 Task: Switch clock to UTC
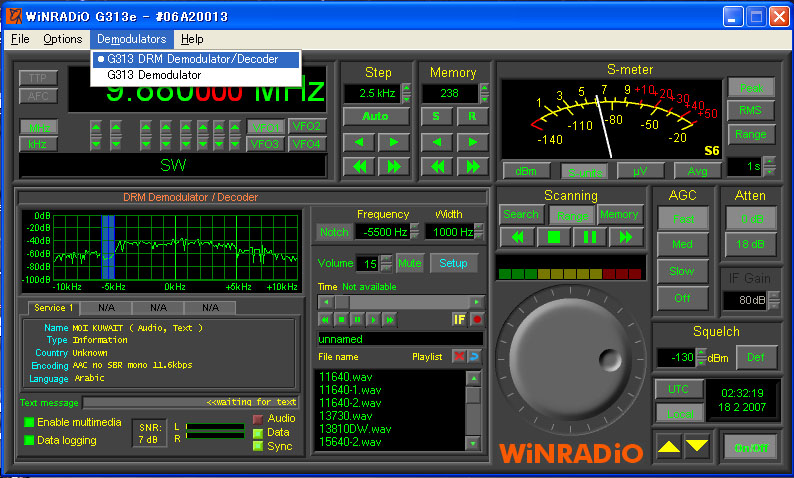coord(678,389)
